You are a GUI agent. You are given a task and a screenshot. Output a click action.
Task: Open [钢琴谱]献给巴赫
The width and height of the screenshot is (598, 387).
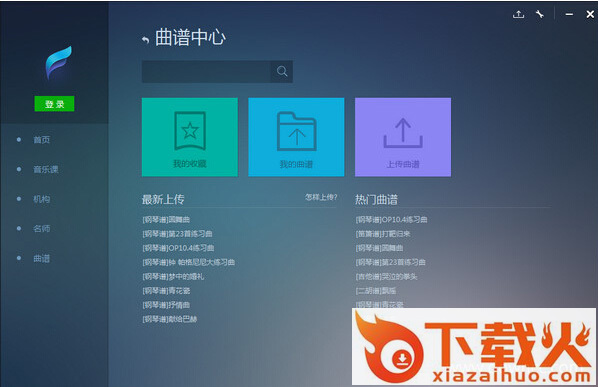click(x=170, y=319)
